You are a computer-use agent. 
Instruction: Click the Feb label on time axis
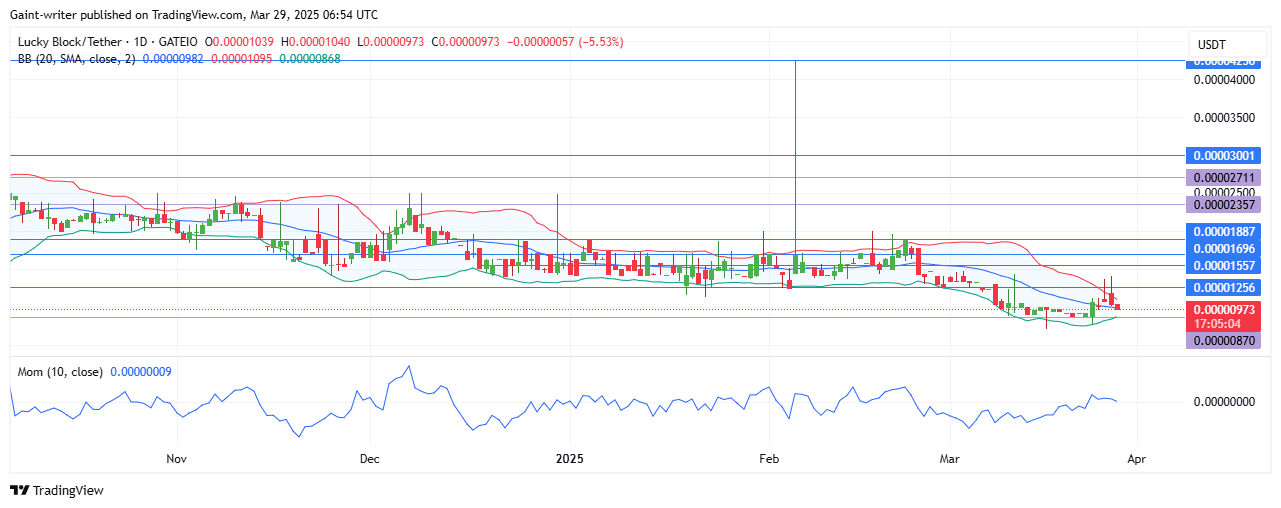768,459
